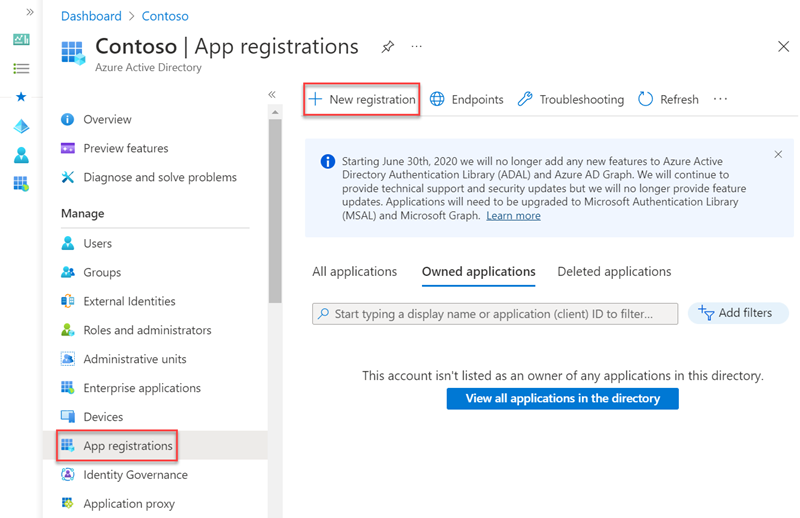The width and height of the screenshot is (800, 518).
Task: Click the Roles and administrators icon
Action: (x=67, y=330)
